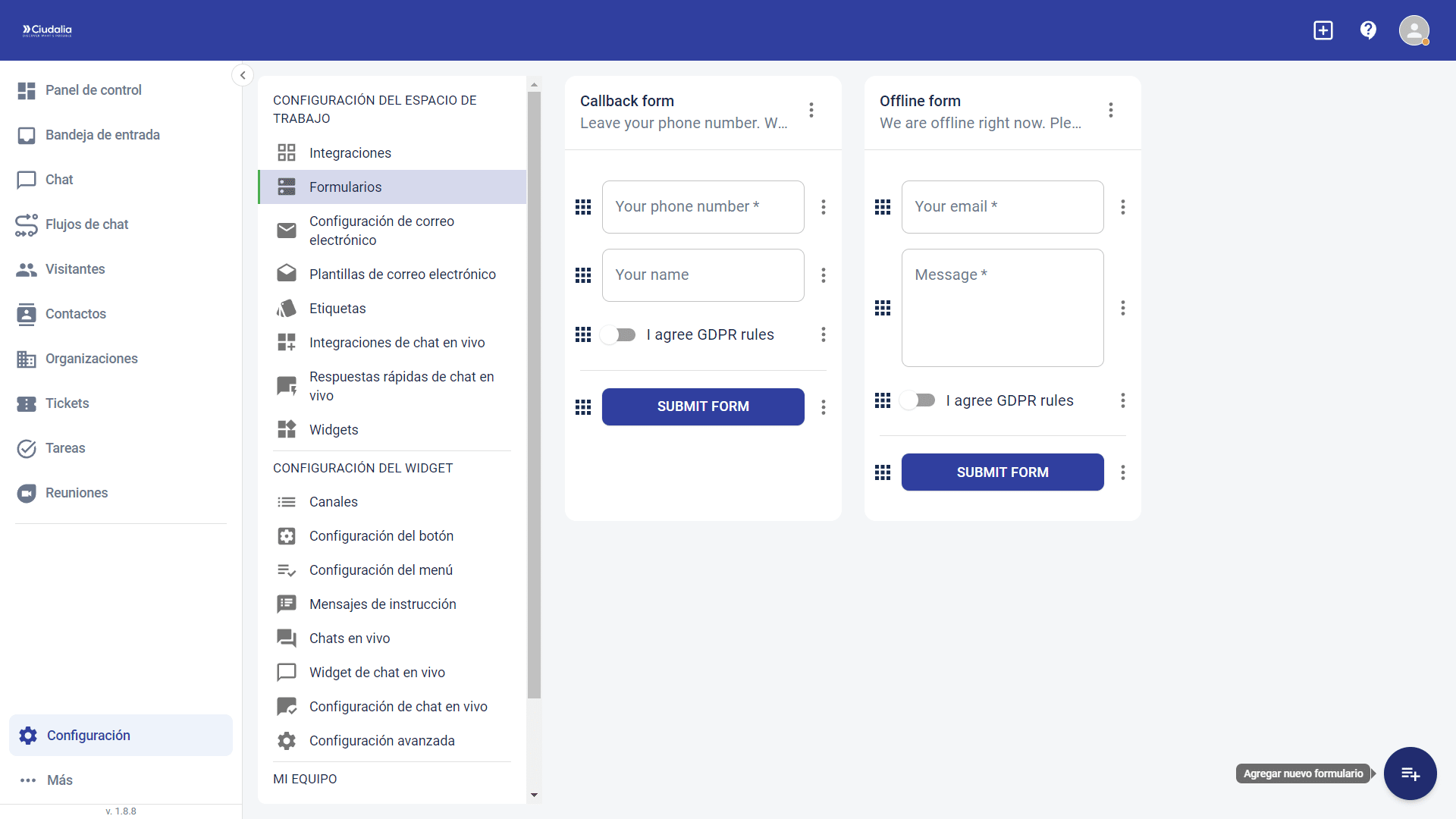Viewport: 1456px width, 819px height.
Task: Open the Tickets section in sidebar
Action: tap(67, 403)
